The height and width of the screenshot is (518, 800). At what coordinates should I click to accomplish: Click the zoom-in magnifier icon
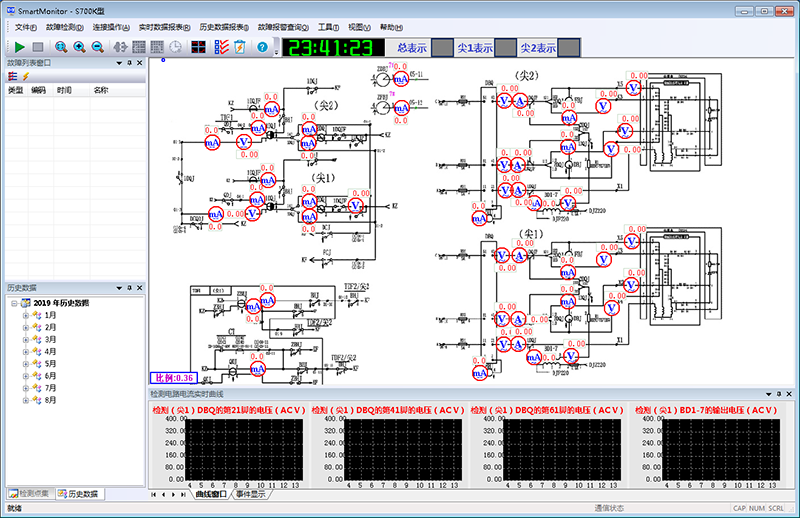point(79,47)
